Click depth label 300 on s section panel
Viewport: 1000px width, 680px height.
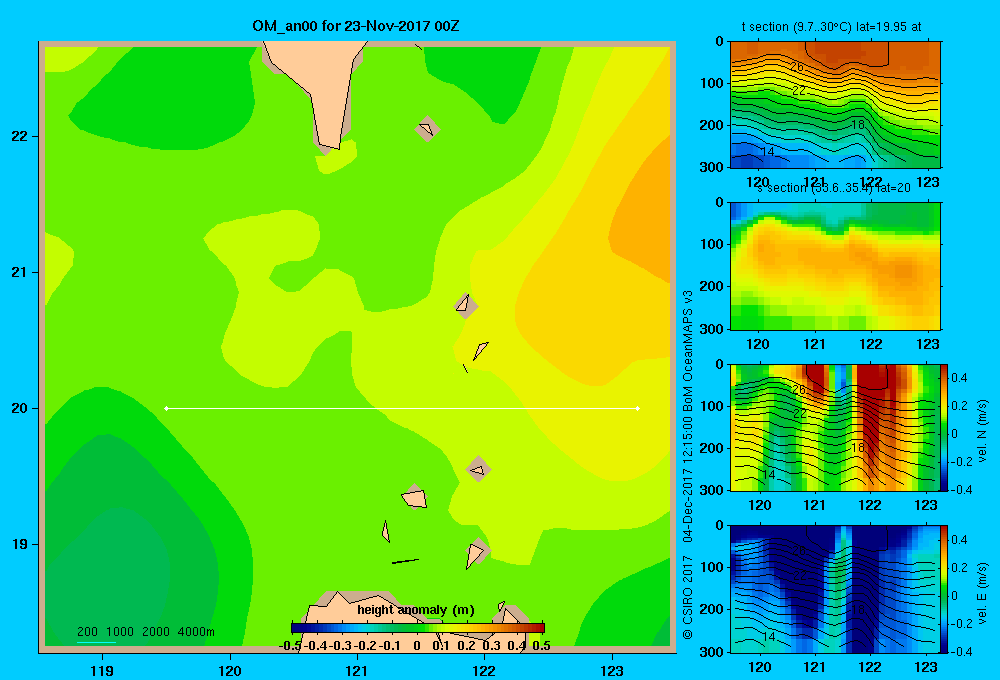pyautogui.click(x=712, y=329)
